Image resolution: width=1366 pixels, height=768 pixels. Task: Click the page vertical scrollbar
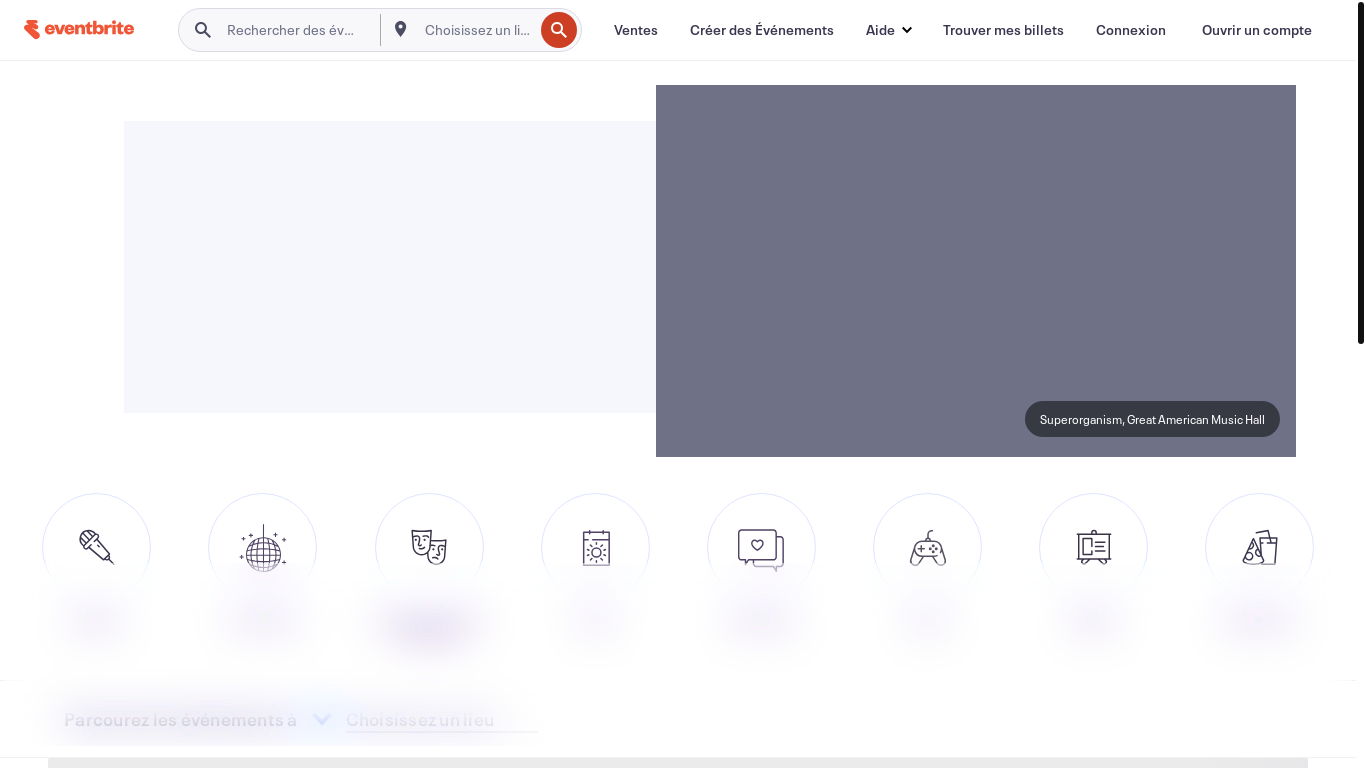click(x=1361, y=172)
